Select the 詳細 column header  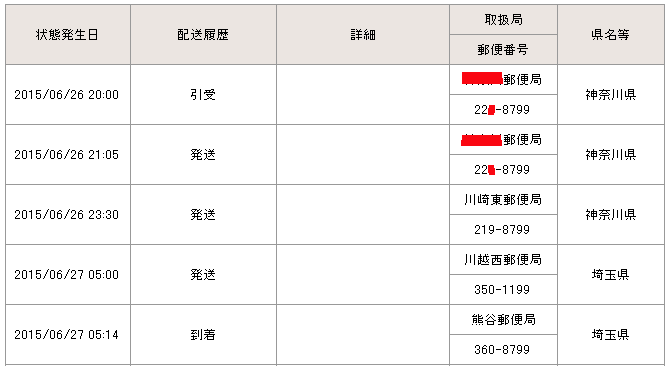(363, 35)
